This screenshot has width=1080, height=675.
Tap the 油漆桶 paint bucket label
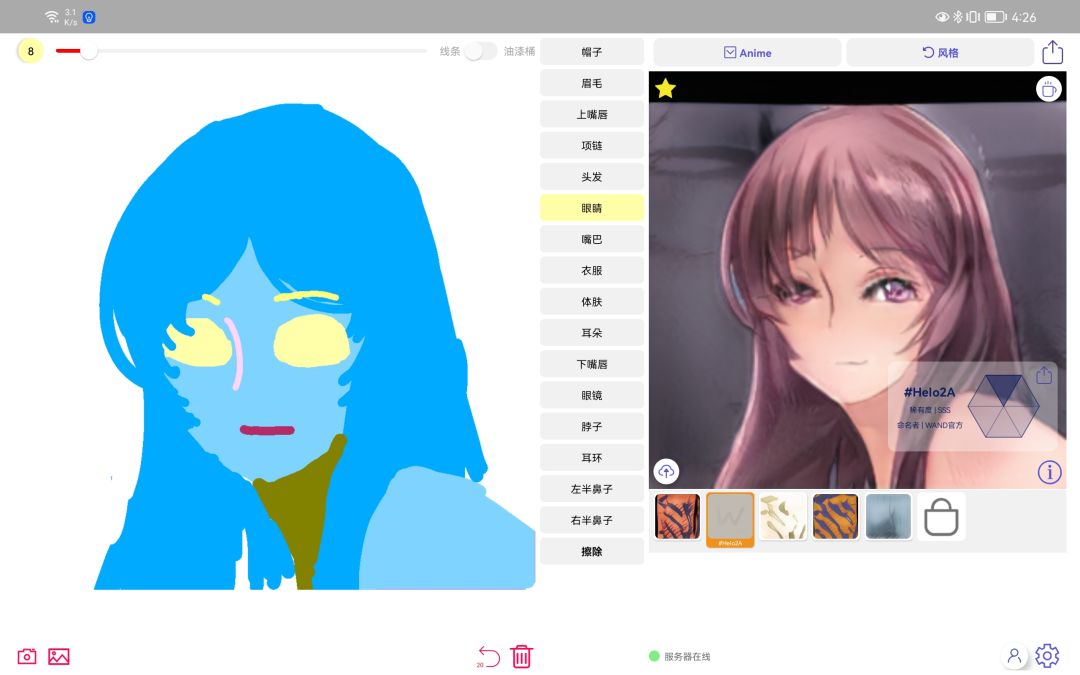[x=519, y=52]
